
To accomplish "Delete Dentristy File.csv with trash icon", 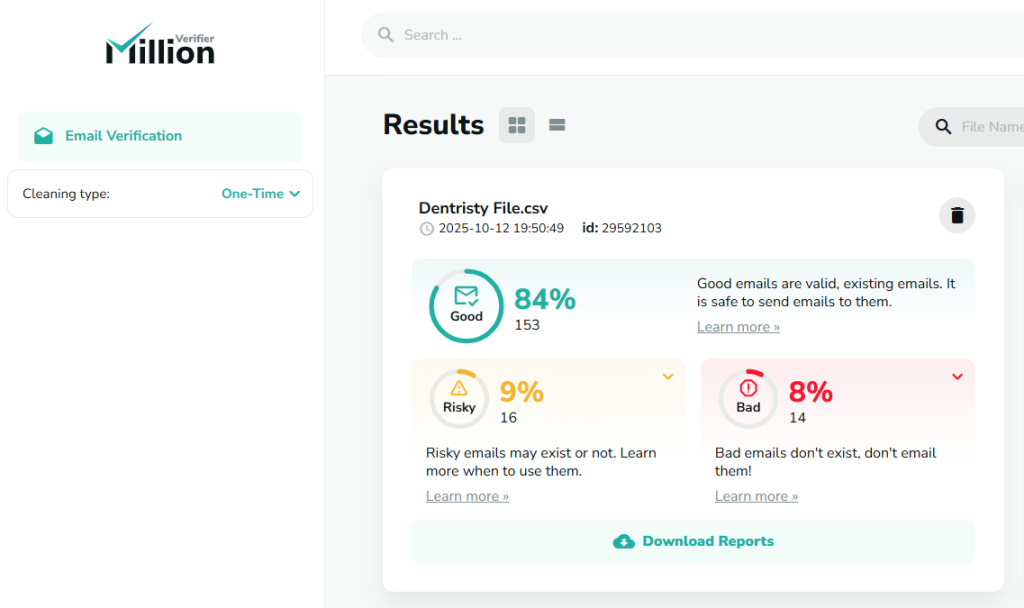I will (957, 215).
